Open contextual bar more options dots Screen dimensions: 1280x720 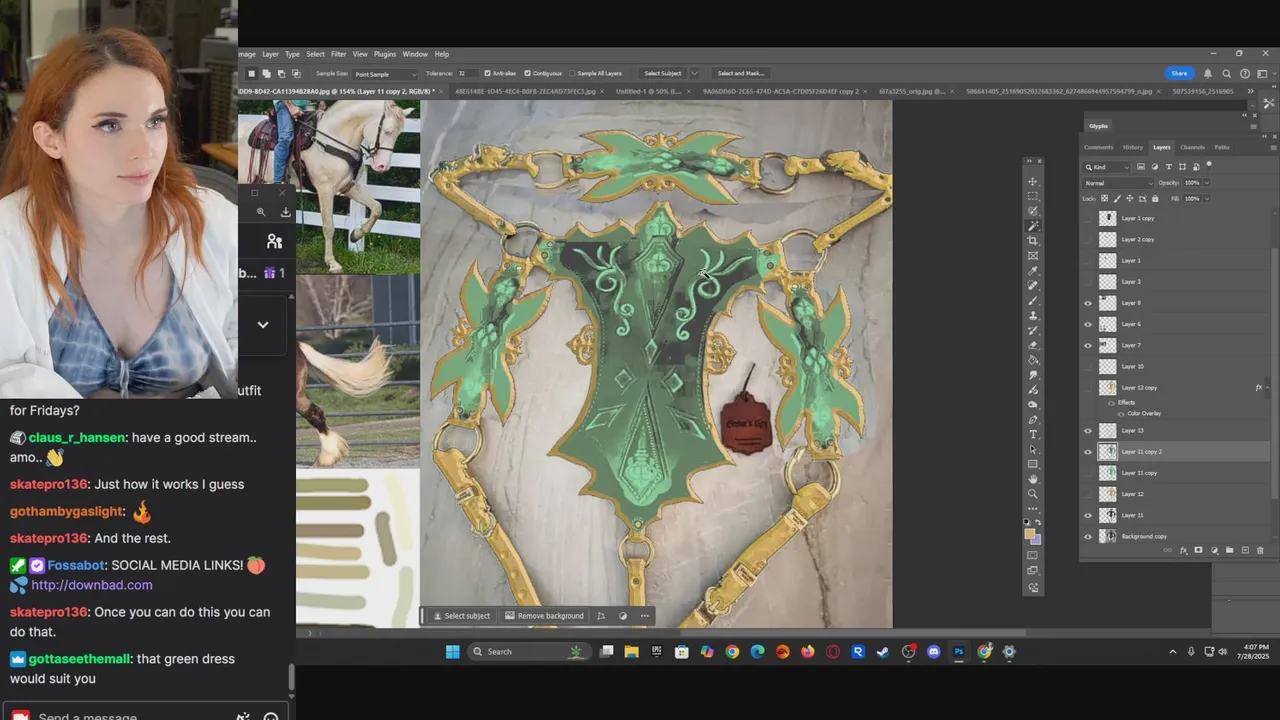pyautogui.click(x=644, y=616)
